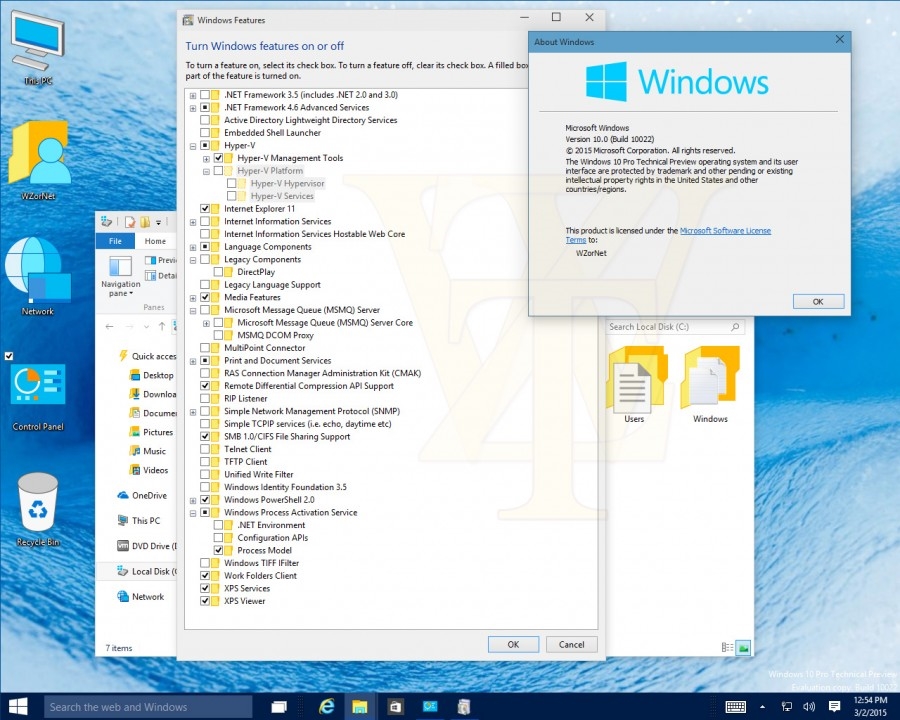Open File Explorer from the taskbar
This screenshot has height=720, width=900.
[360, 706]
